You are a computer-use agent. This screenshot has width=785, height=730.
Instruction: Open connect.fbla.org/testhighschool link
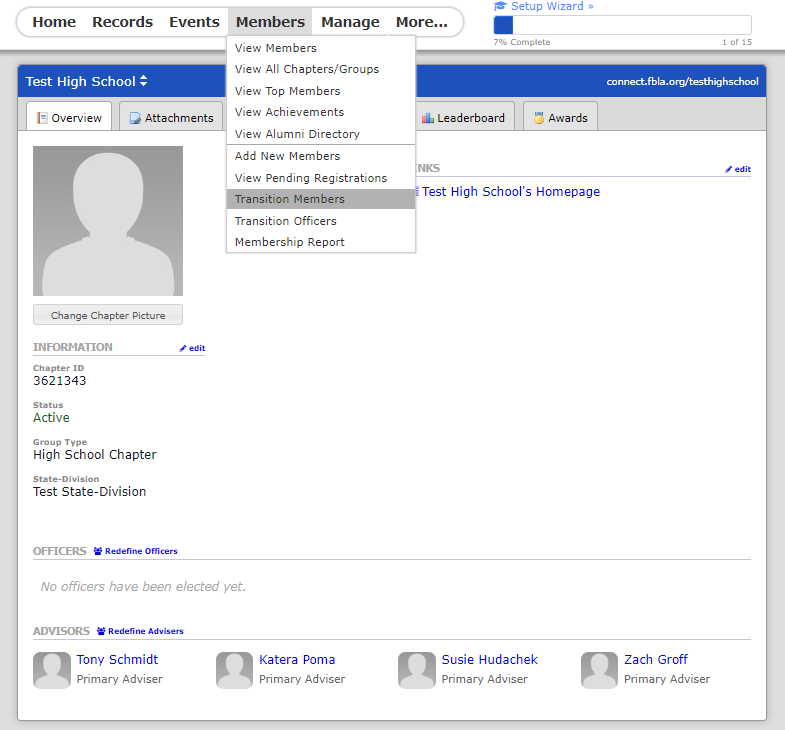pos(682,82)
